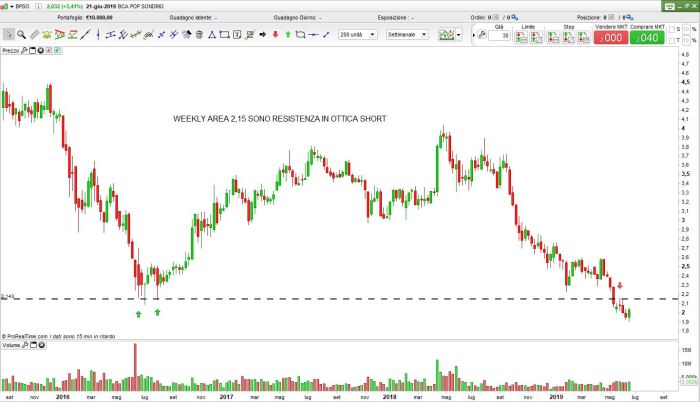Viewport: 700px width, 402px height.
Task: Open the Settimanale timeframe dropdown
Action: pos(412,35)
